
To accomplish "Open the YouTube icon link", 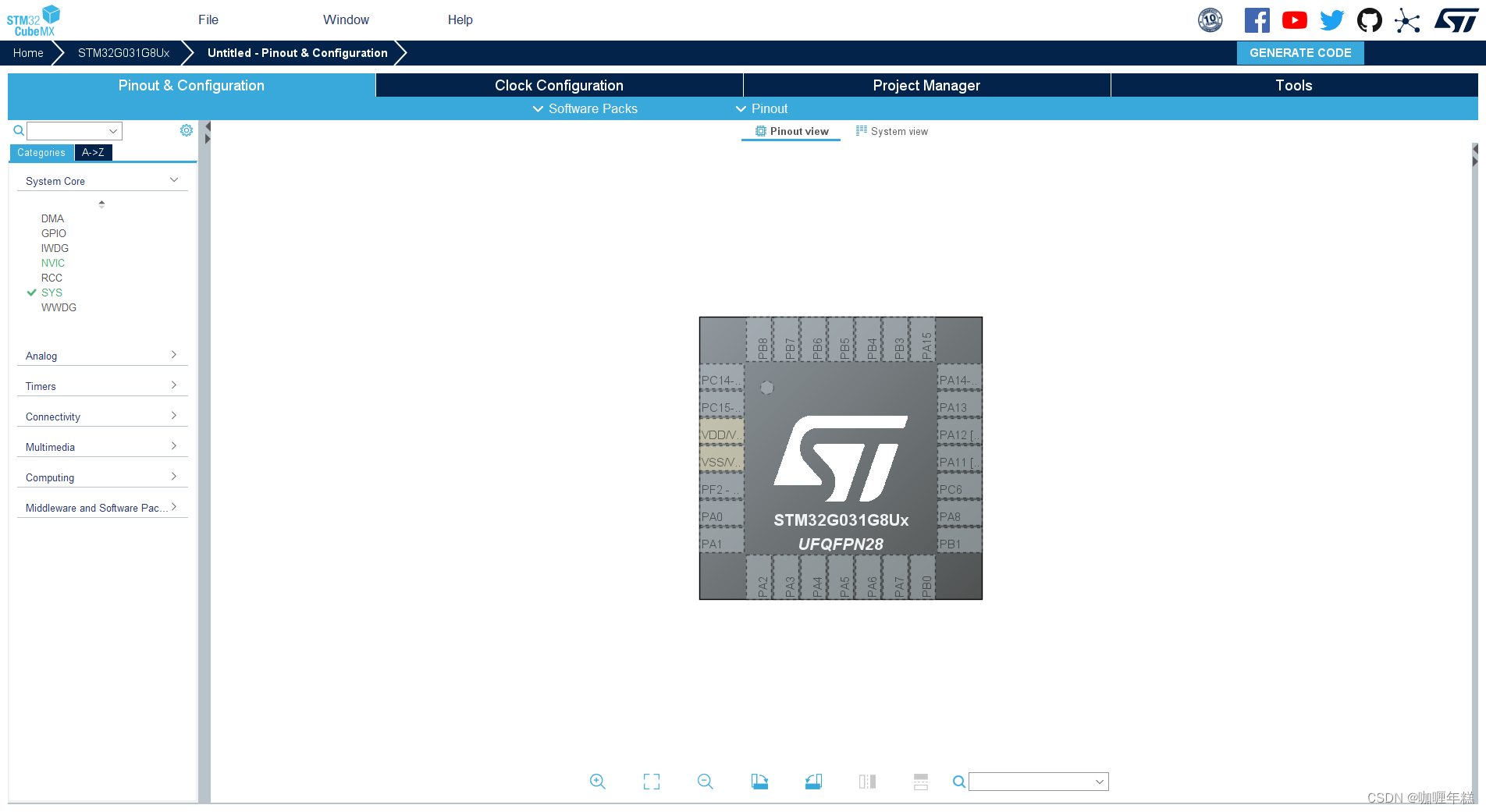I will coord(1295,20).
